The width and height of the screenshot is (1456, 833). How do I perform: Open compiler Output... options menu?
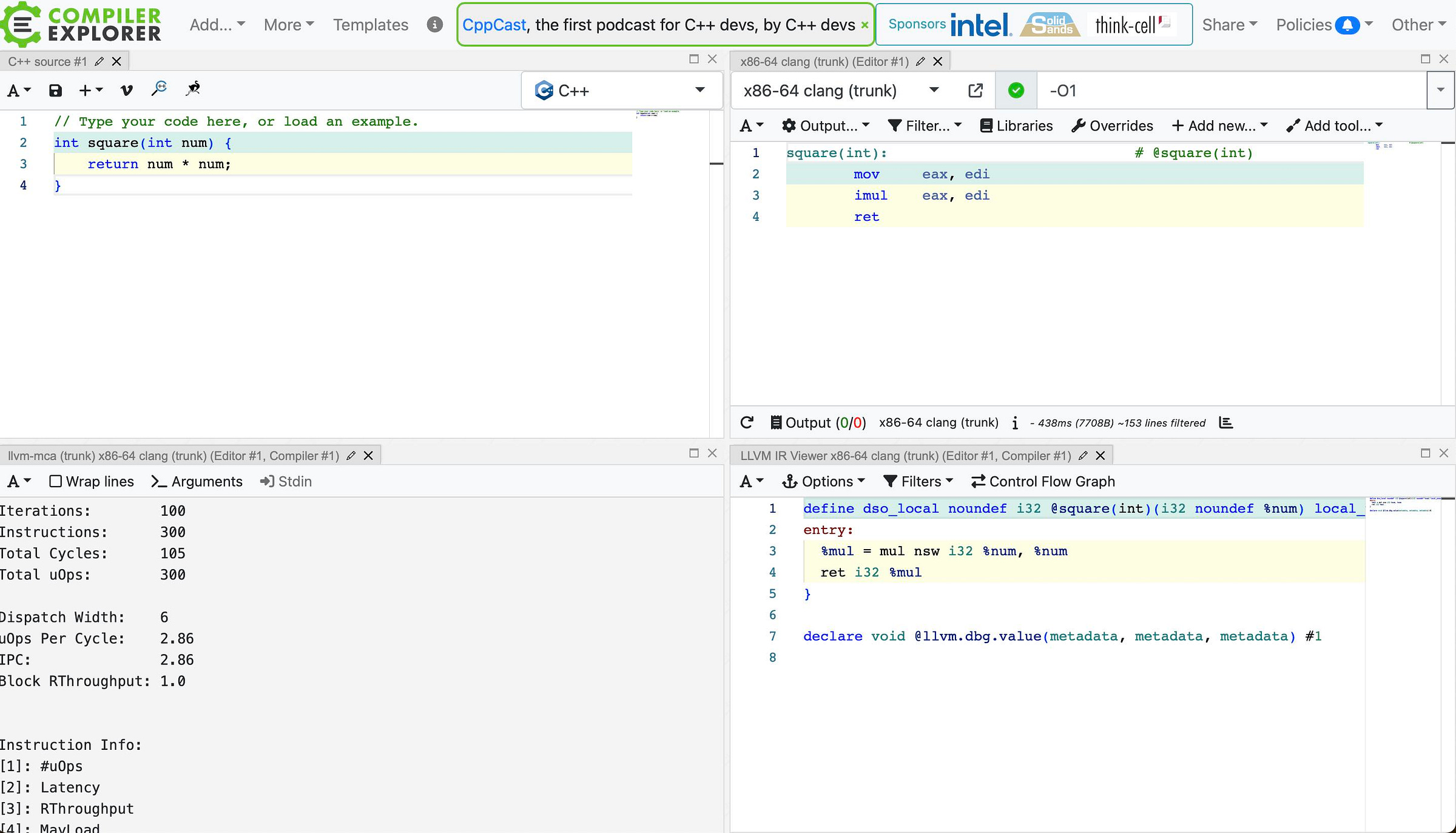(826, 126)
